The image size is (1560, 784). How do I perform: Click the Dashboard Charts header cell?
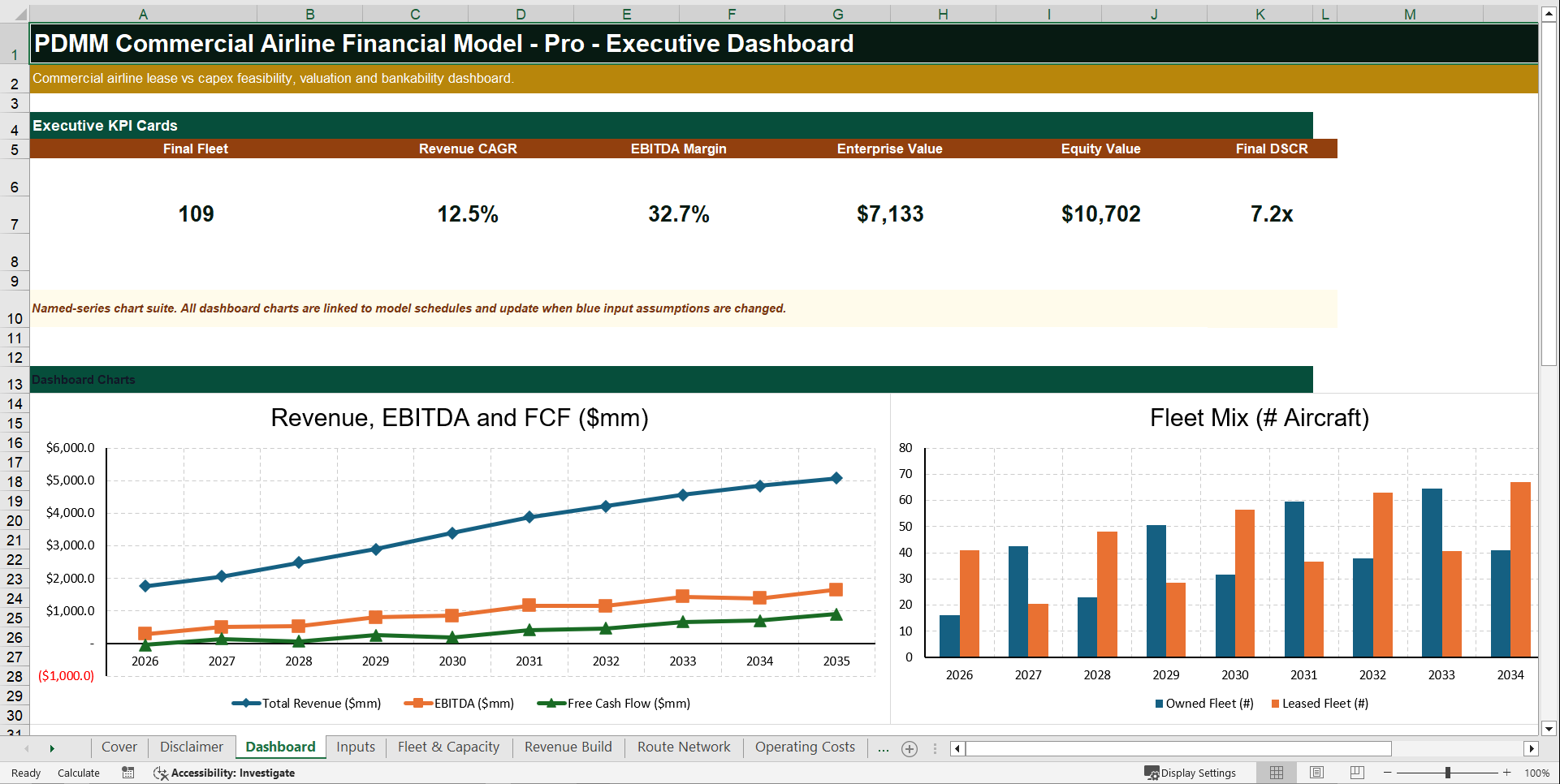(x=671, y=380)
